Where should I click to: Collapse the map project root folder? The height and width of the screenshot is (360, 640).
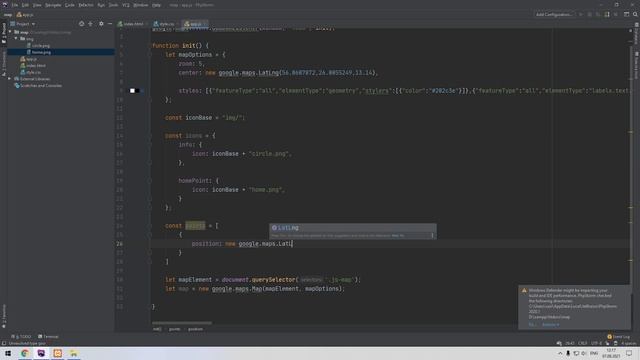coord(10,32)
